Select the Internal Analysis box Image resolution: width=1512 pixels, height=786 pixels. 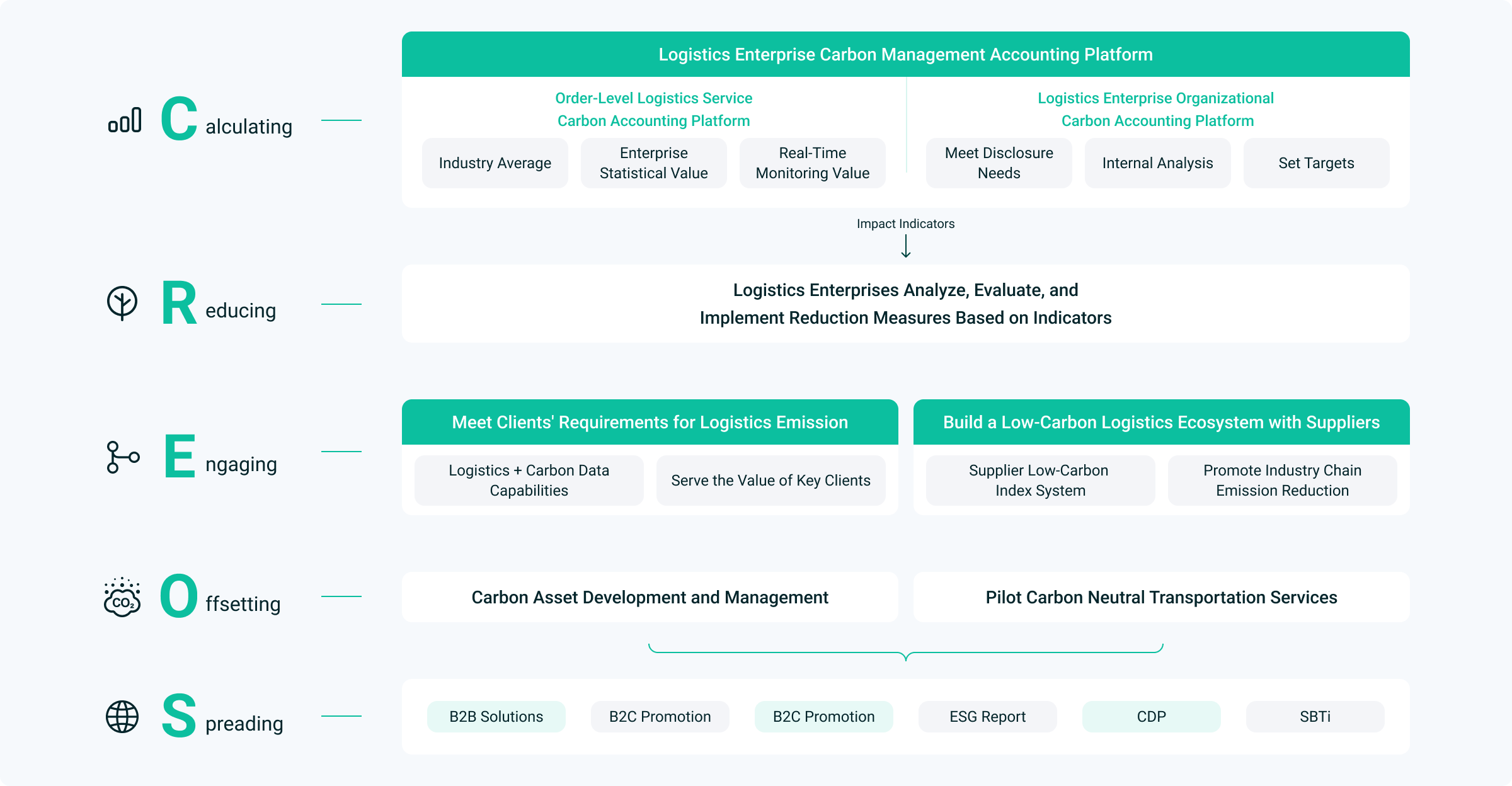coord(1158,163)
